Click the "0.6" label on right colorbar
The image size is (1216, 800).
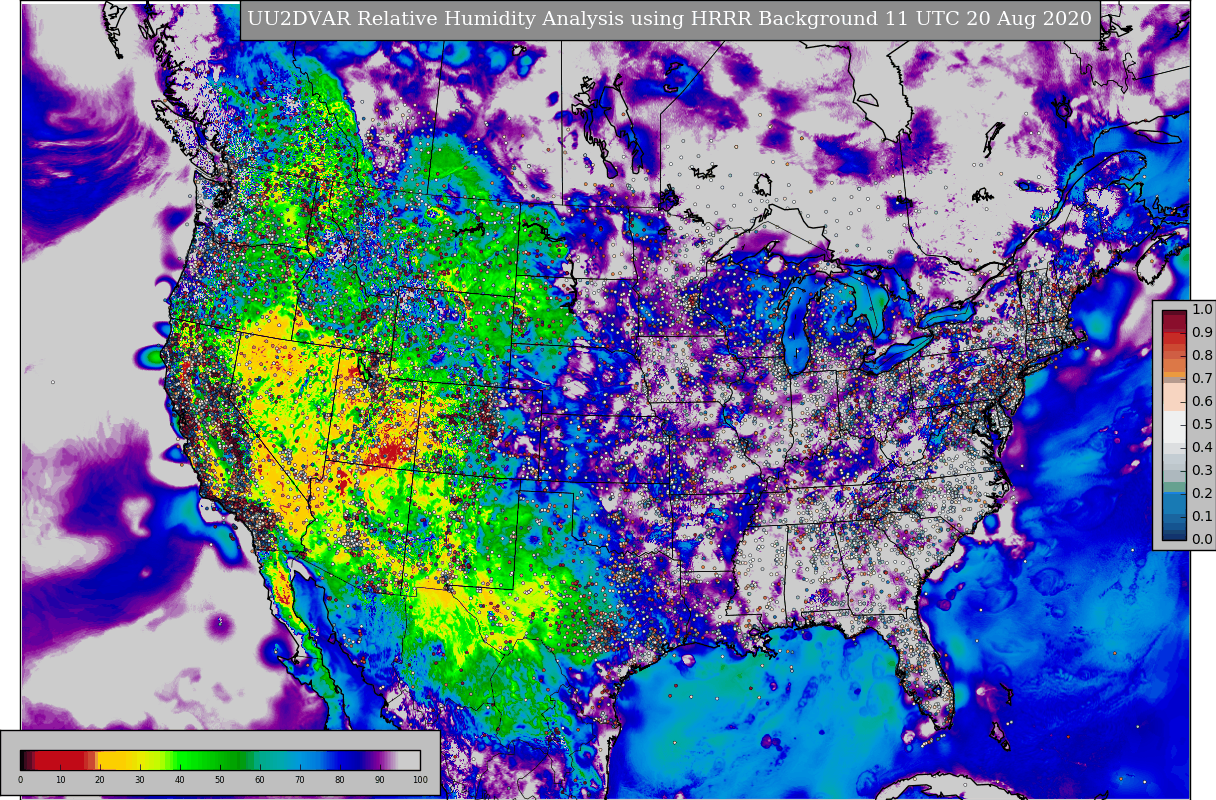tap(1202, 402)
